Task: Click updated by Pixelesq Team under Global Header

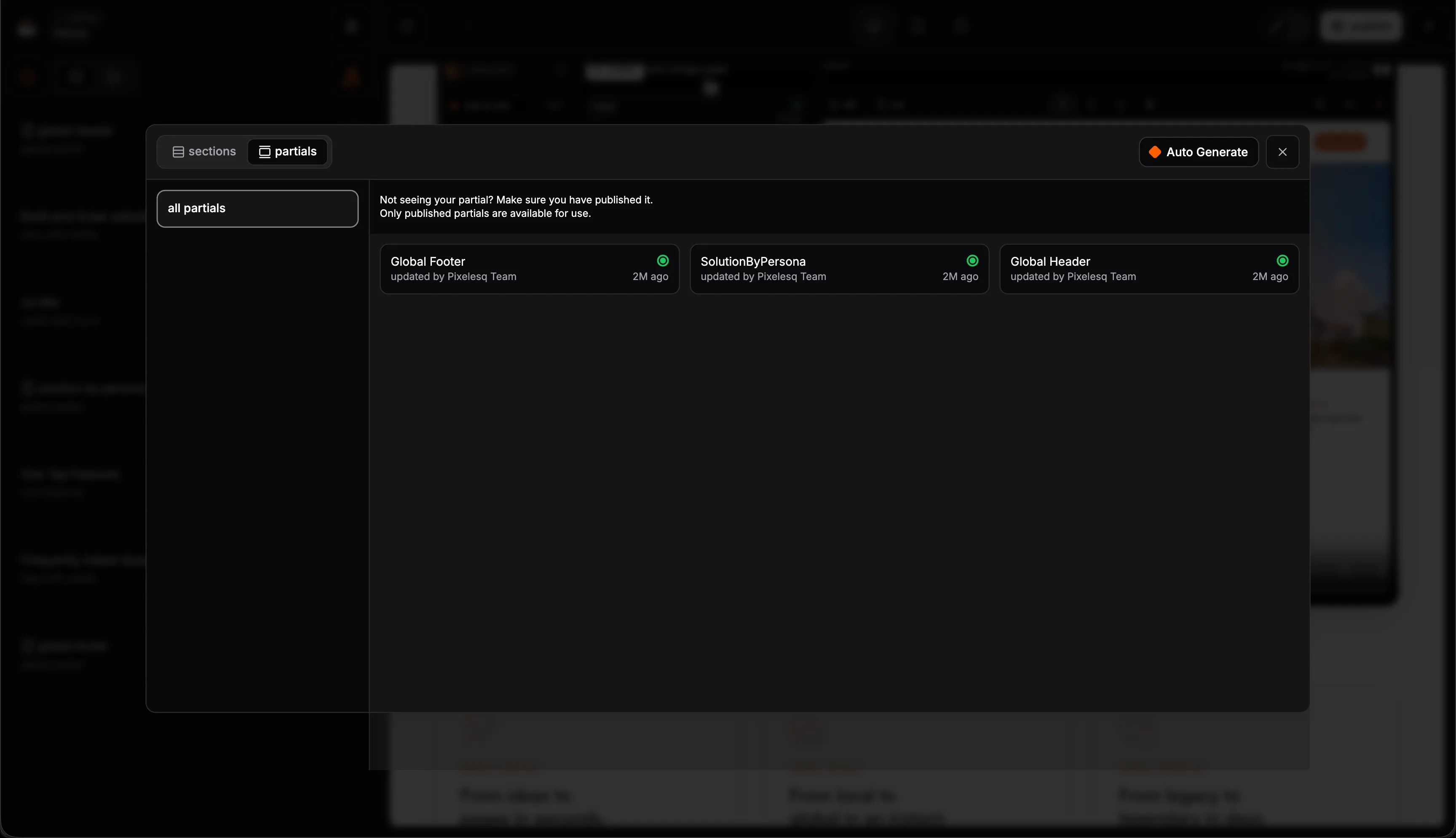Action: (1073, 277)
